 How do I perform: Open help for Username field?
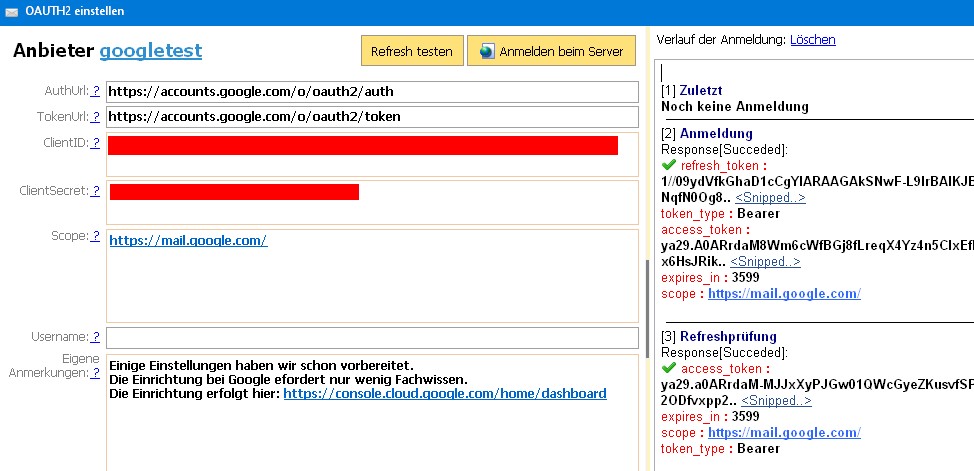click(x=96, y=337)
